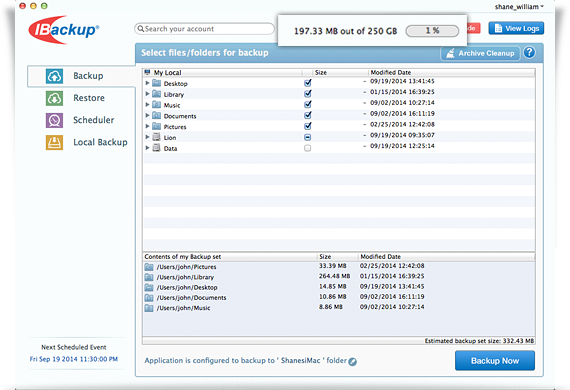
Task: Click folder icon for /Users/john/Library
Action: point(149,277)
